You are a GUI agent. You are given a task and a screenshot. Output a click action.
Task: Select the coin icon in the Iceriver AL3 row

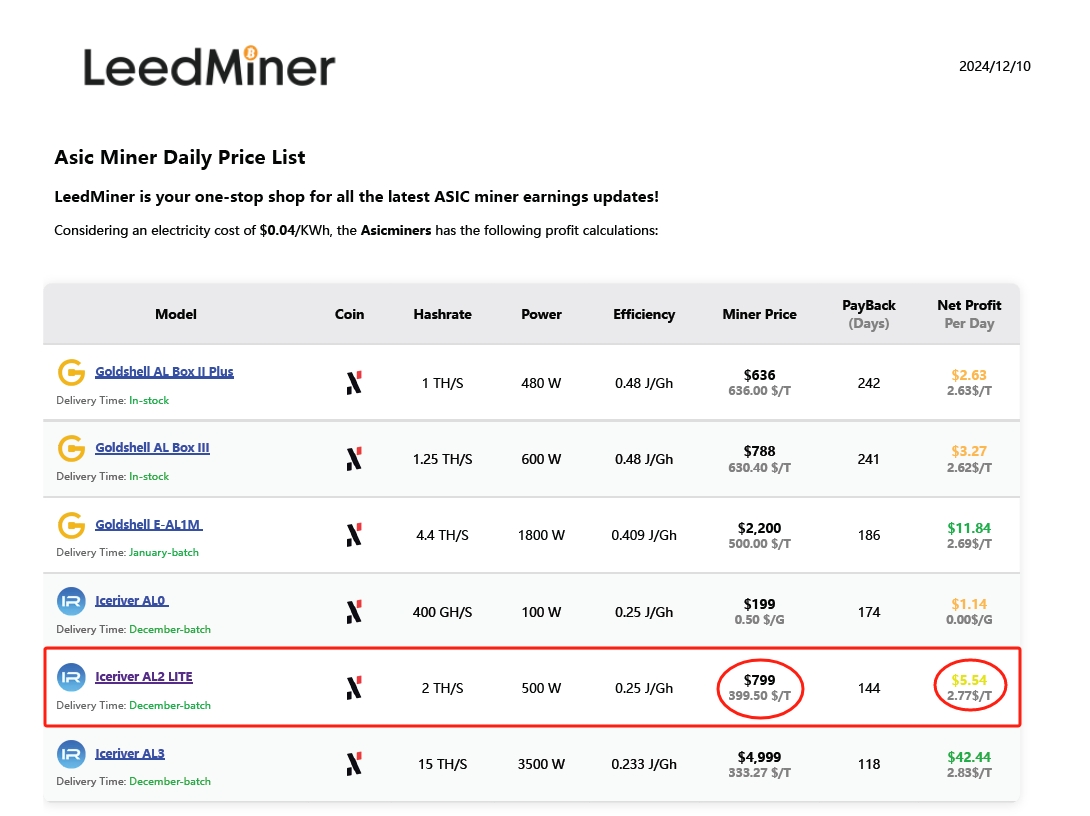353,764
